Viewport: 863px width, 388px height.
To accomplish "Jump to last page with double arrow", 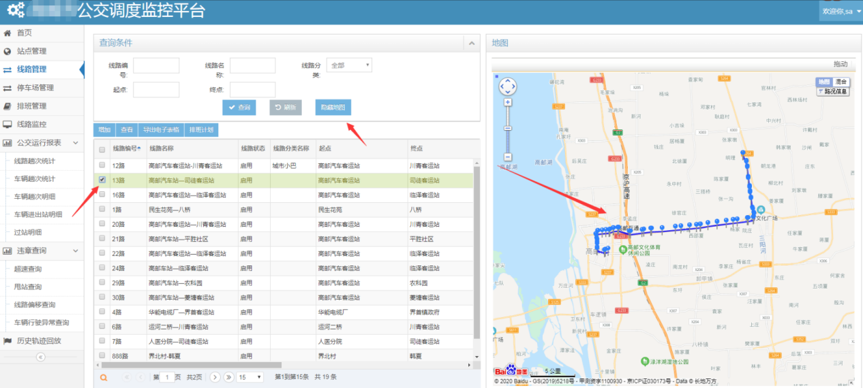I will [228, 378].
